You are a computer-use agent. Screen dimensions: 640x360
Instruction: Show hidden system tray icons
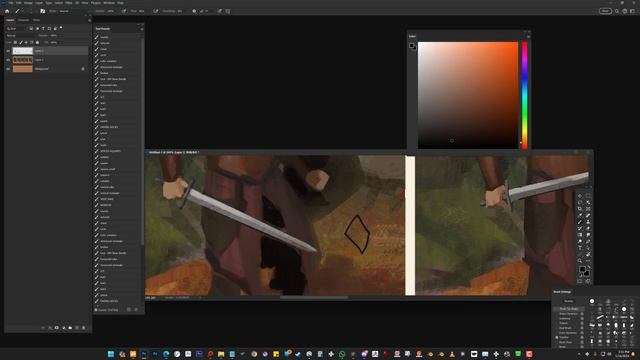[579, 354]
